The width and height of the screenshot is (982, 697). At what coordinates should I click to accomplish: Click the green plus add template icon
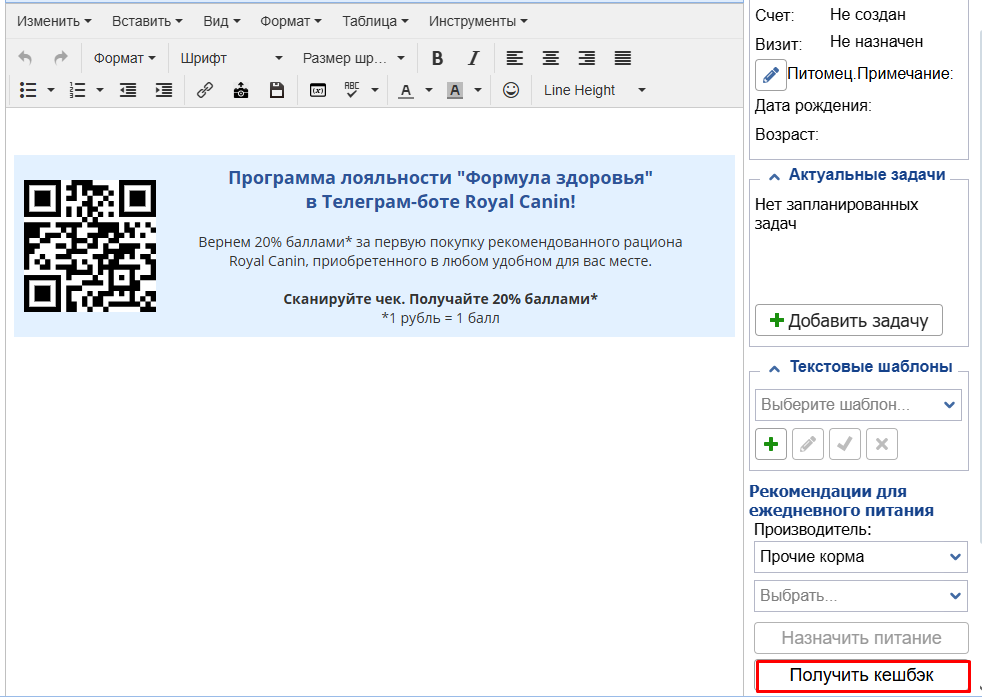(771, 444)
